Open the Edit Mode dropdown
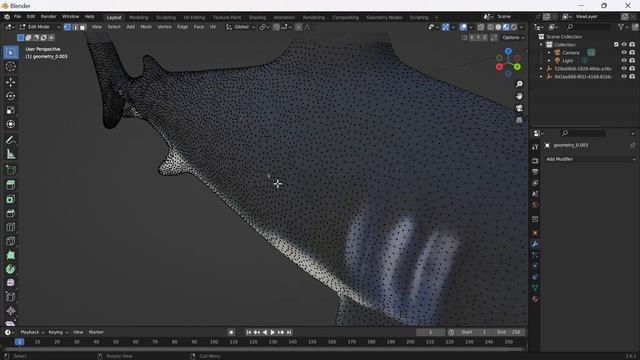 pyautogui.click(x=39, y=27)
